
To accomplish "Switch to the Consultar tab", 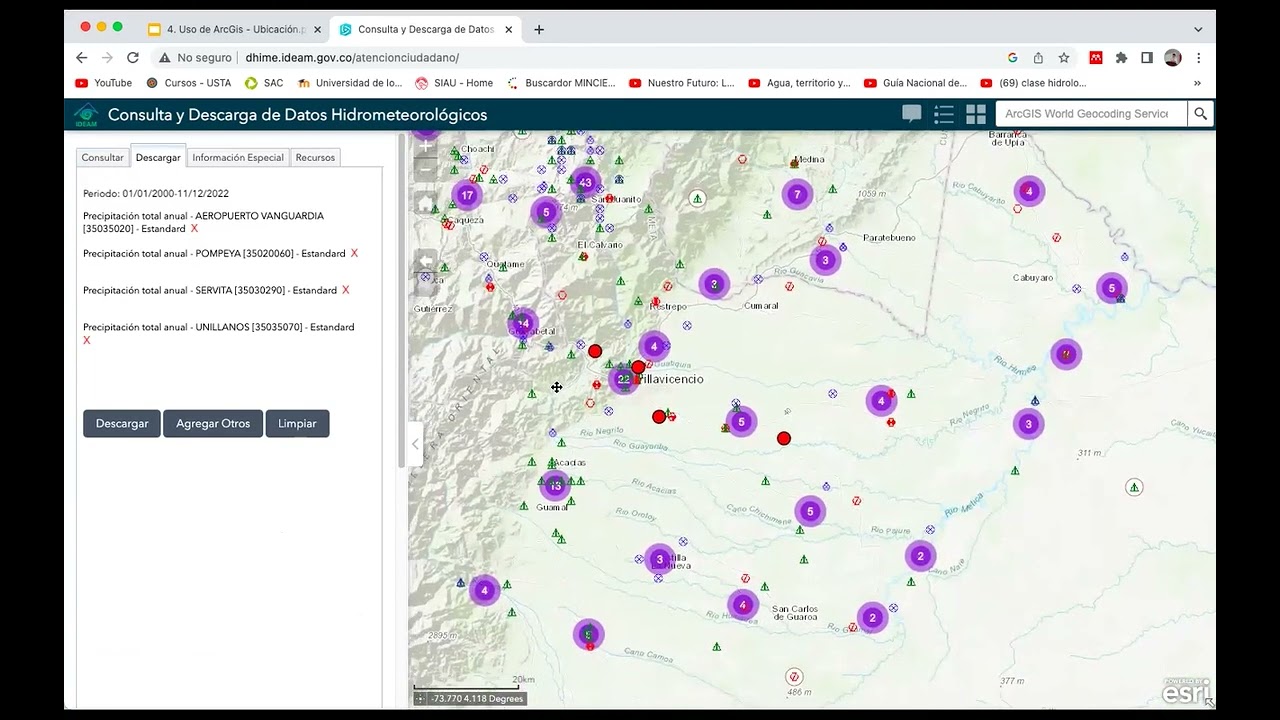I will [103, 157].
